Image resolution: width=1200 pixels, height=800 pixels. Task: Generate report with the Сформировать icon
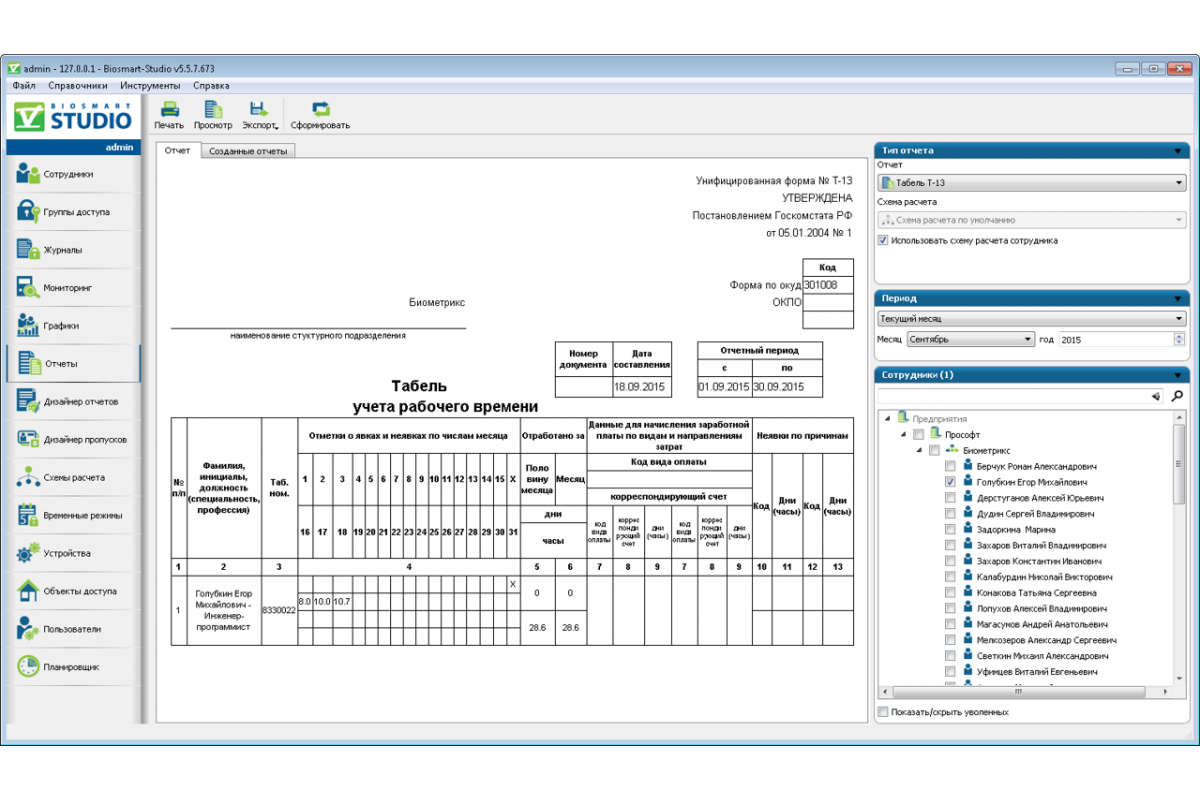(320, 110)
